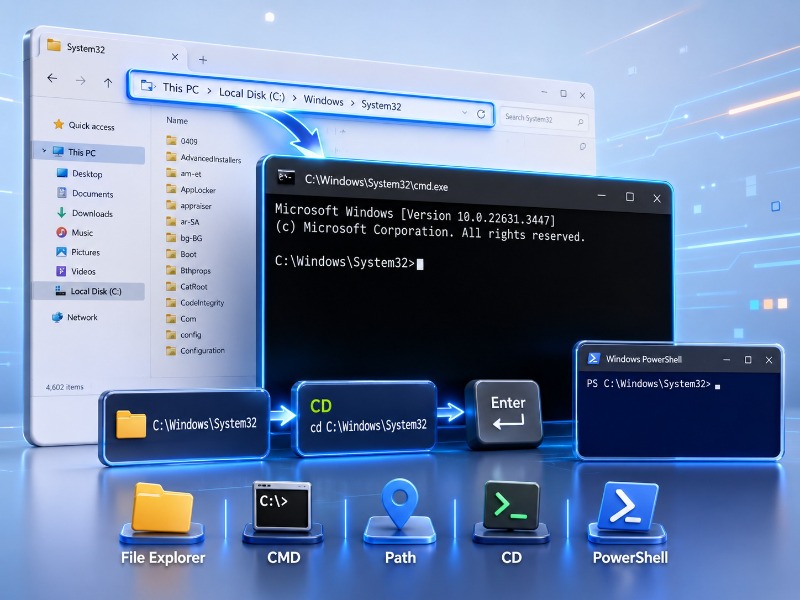Screen dimensions: 800x600
Task: Minimize the Windows PowerShell window
Action: 727,360
